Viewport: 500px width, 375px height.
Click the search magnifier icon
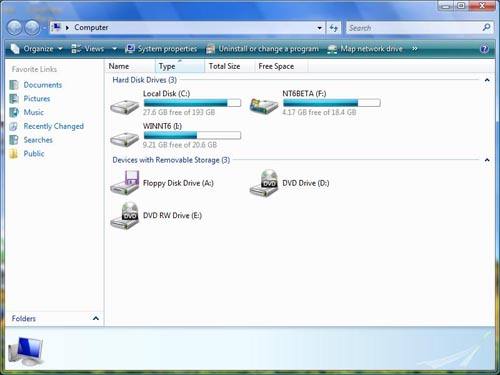[x=486, y=28]
